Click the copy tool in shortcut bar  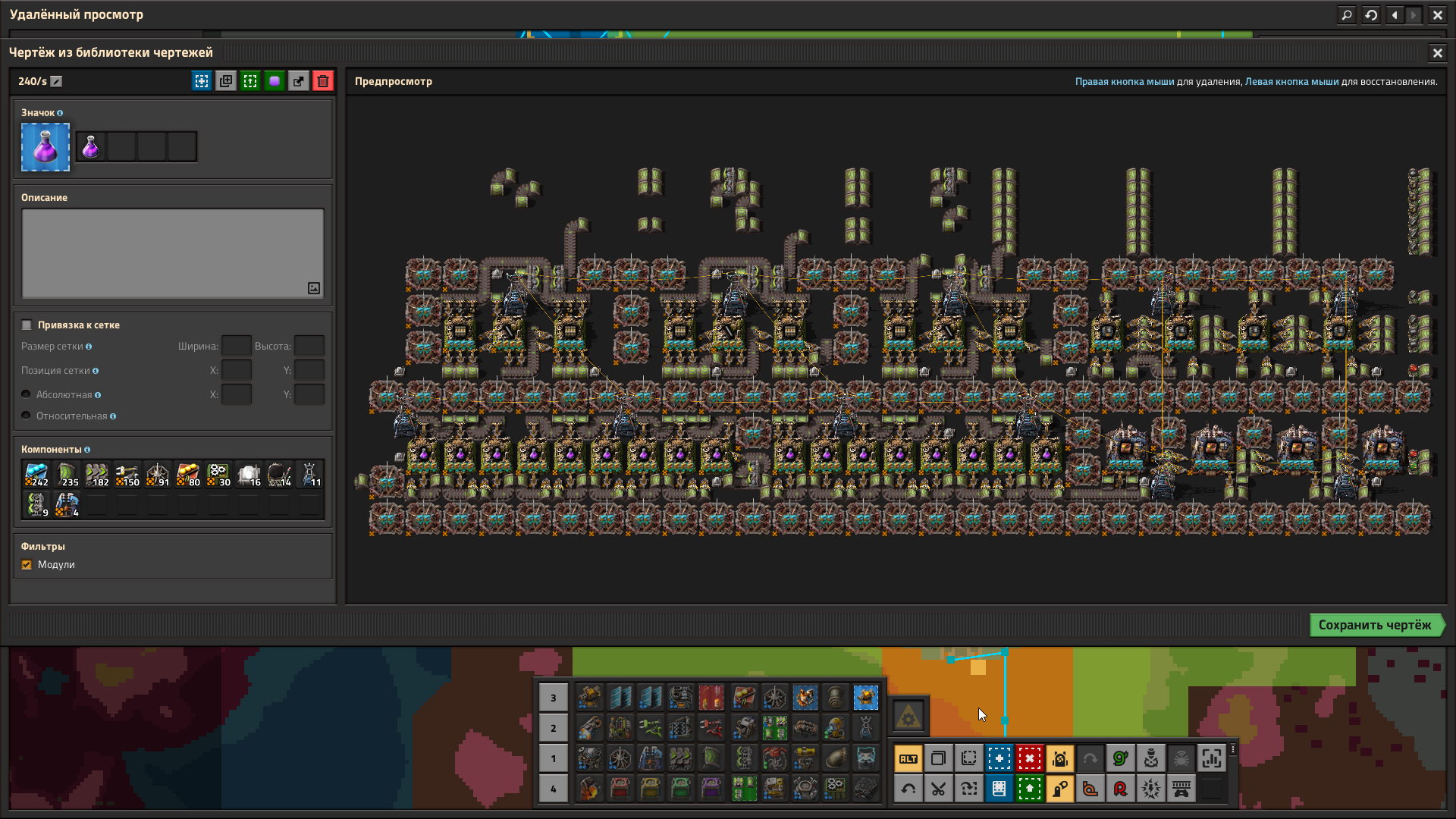[x=939, y=758]
